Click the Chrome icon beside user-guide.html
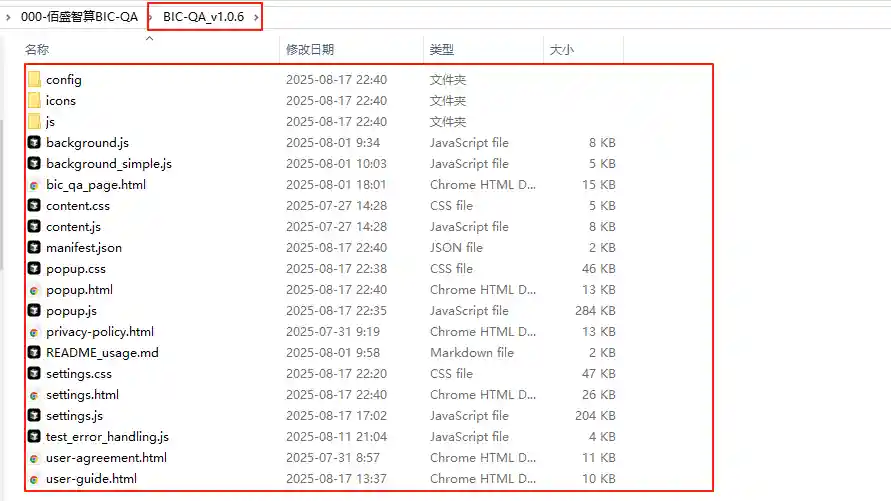This screenshot has height=501, width=891. [34, 479]
